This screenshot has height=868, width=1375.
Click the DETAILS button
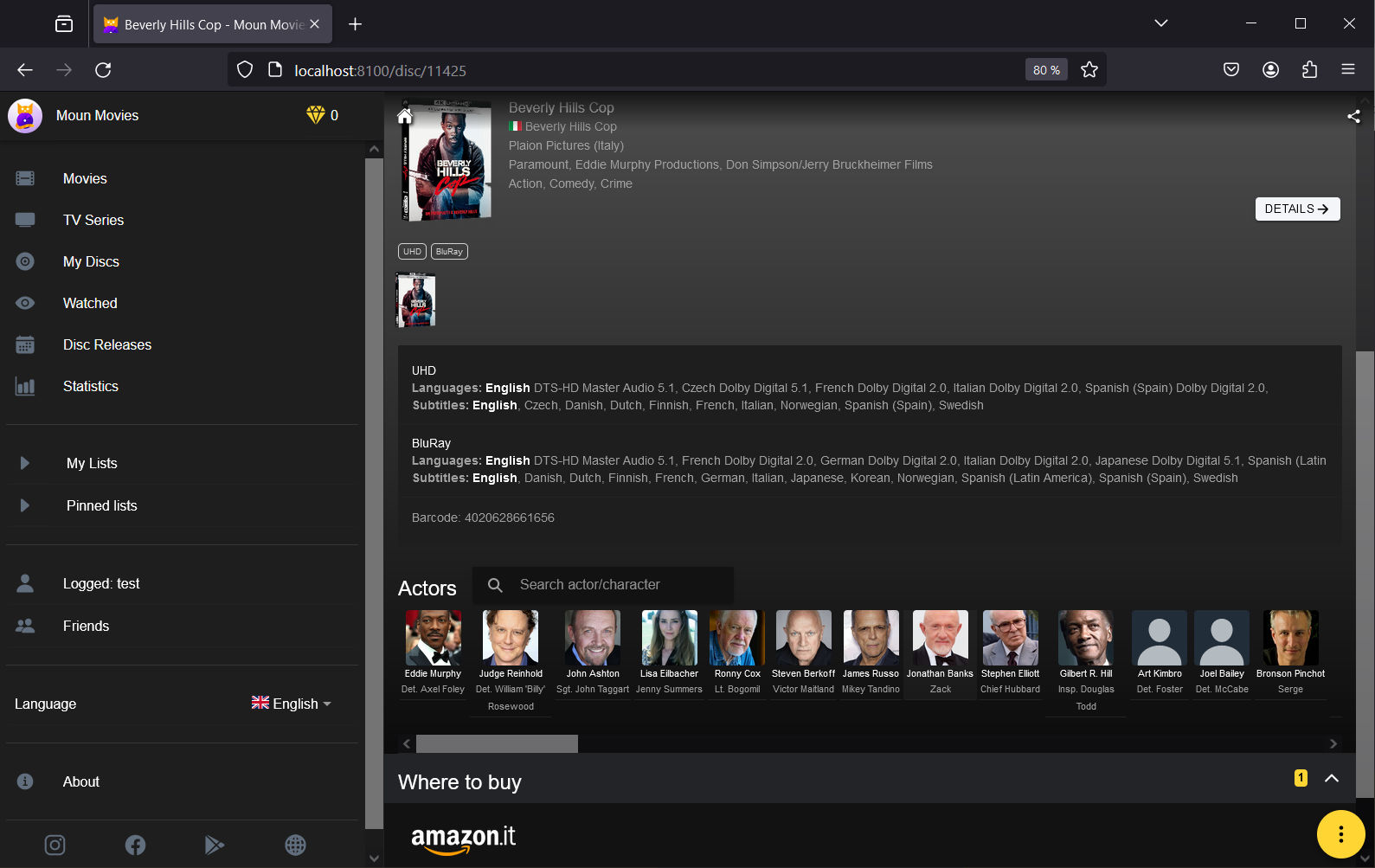[1296, 209]
